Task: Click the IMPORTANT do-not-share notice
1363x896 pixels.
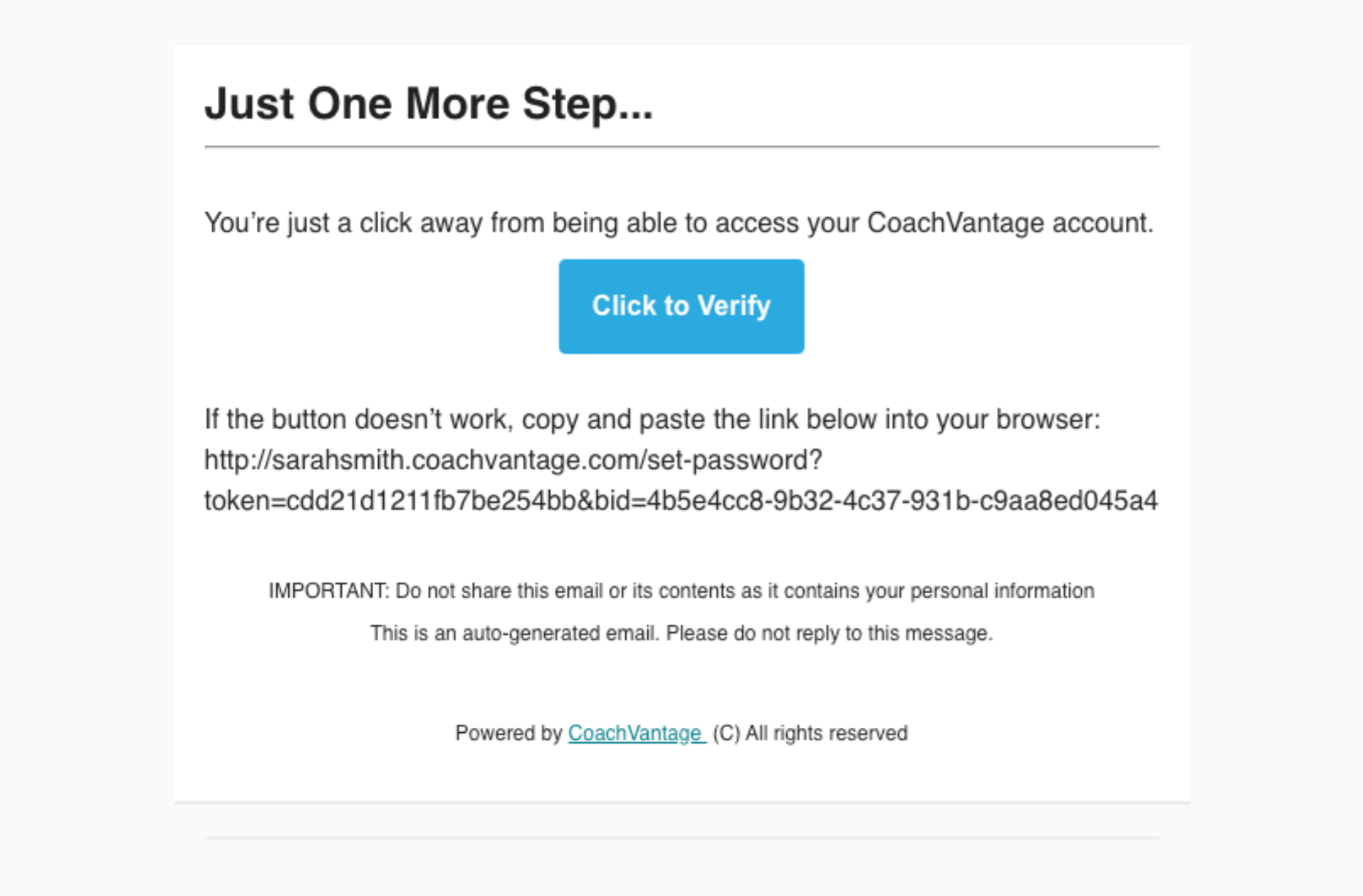Action: (x=681, y=590)
